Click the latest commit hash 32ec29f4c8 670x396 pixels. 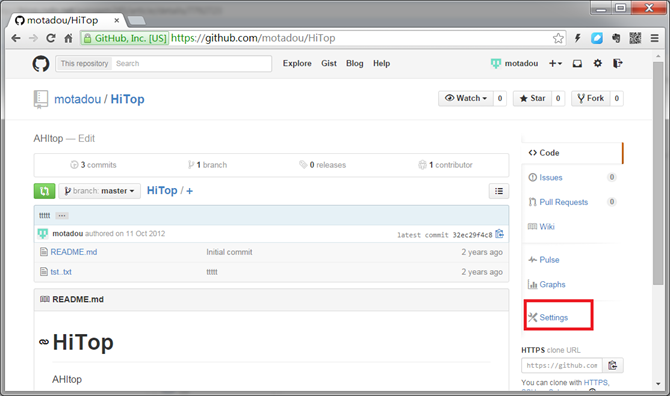[x=472, y=235]
